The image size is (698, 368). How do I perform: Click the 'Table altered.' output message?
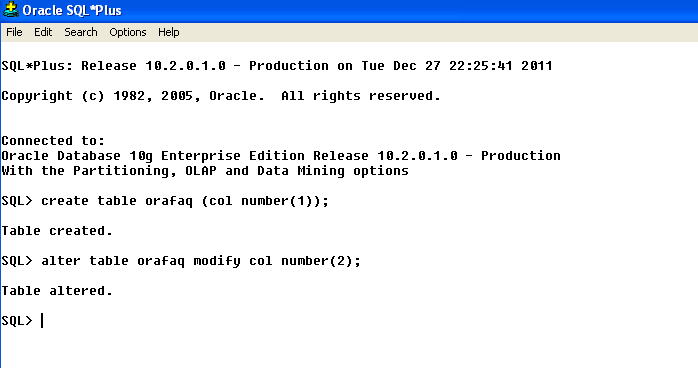pyautogui.click(x=57, y=291)
